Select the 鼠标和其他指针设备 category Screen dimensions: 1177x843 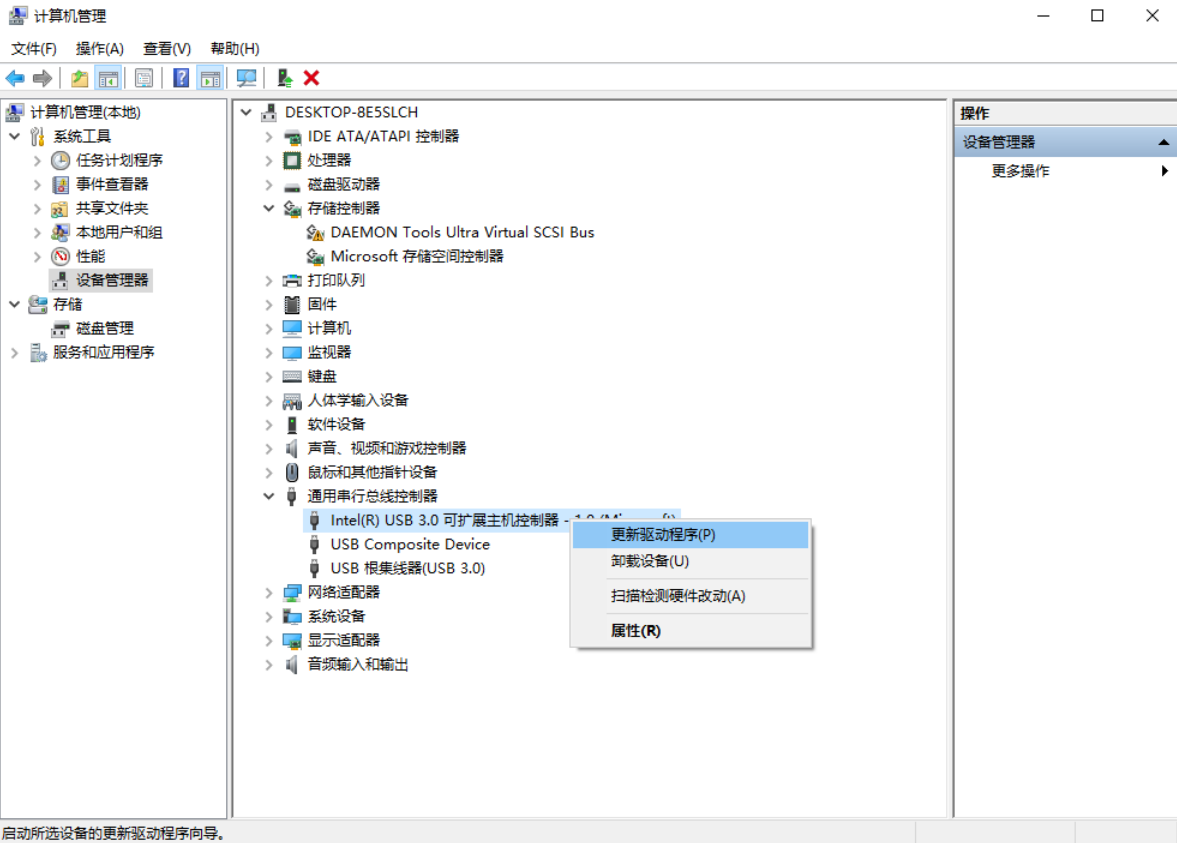click(x=372, y=472)
